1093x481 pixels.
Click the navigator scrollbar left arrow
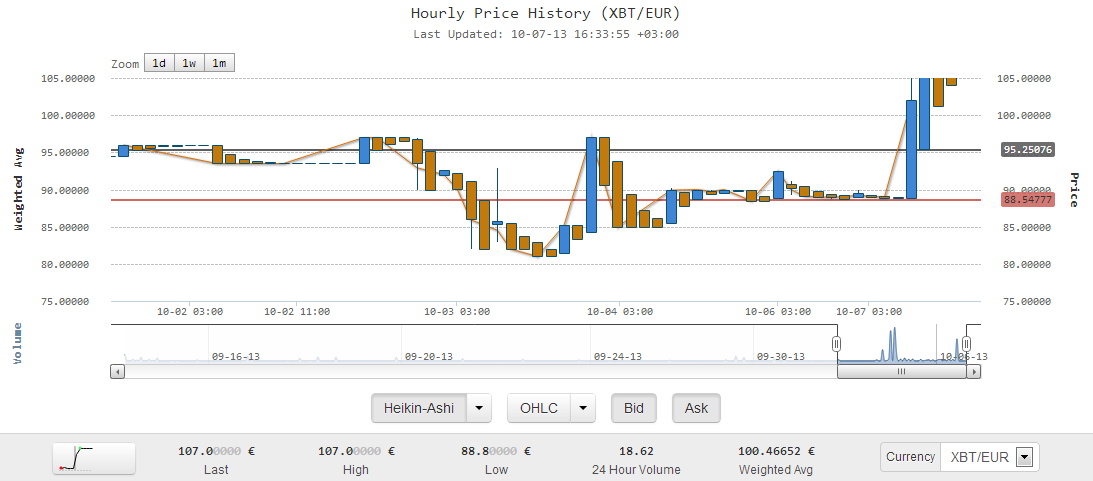[x=118, y=371]
